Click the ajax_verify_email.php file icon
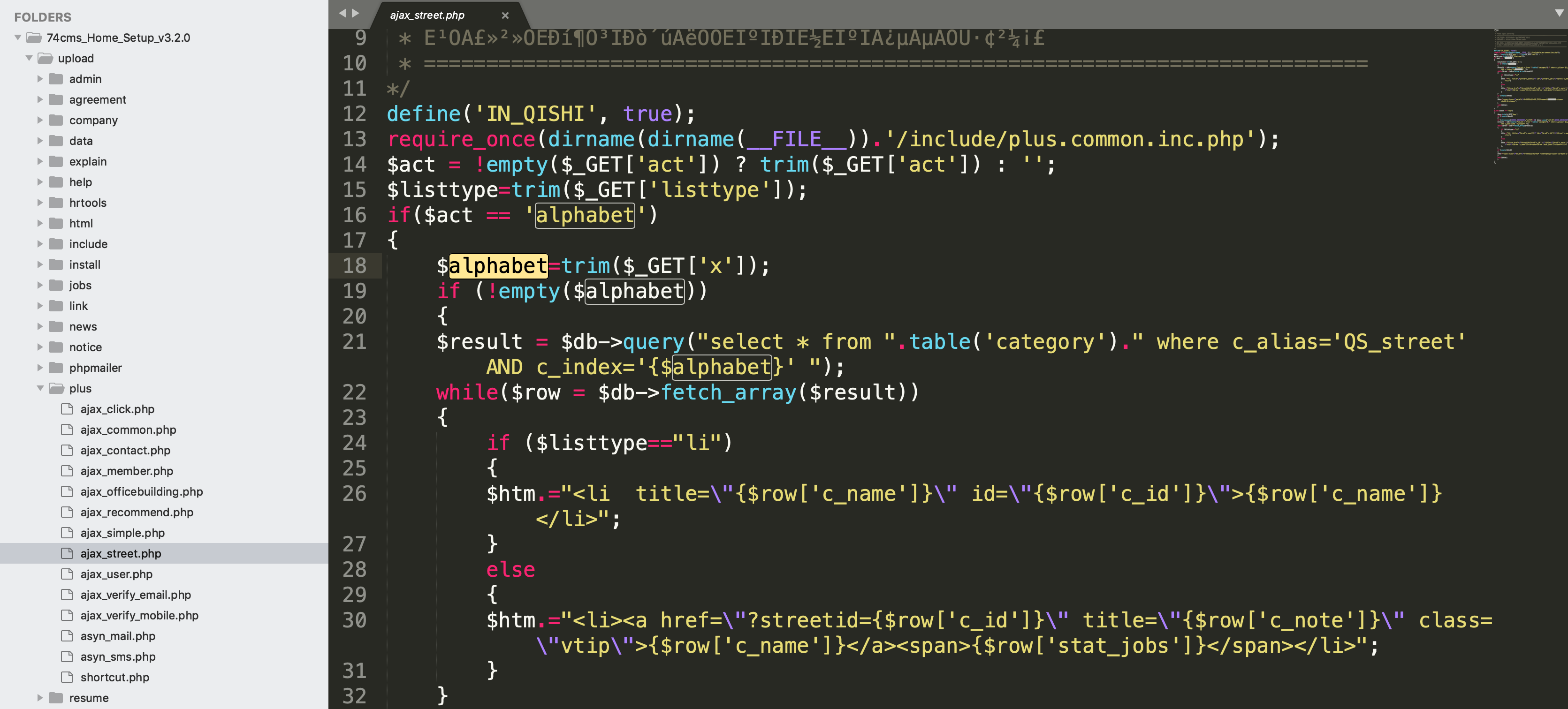 pos(67,595)
